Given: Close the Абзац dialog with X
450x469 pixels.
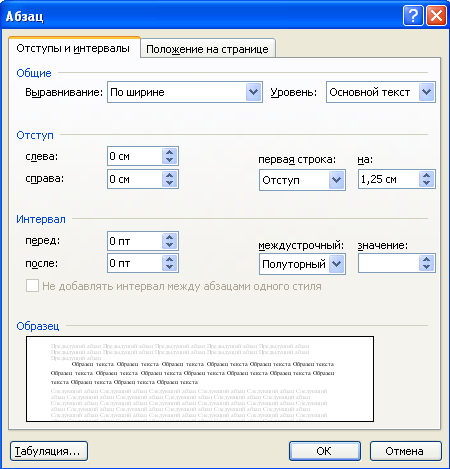Looking at the screenshot, I should point(436,16).
